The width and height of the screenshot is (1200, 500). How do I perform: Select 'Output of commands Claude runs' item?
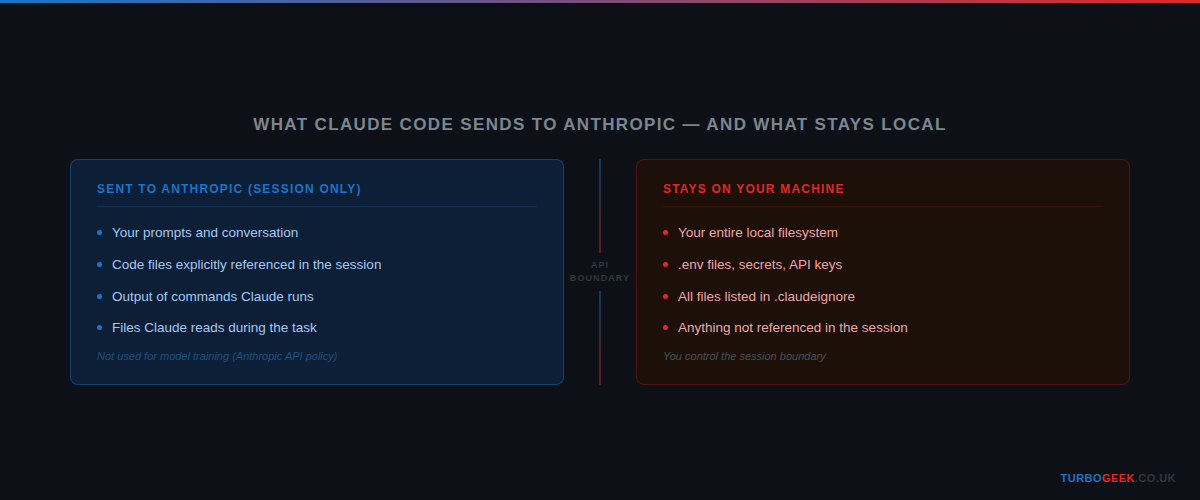tap(213, 297)
